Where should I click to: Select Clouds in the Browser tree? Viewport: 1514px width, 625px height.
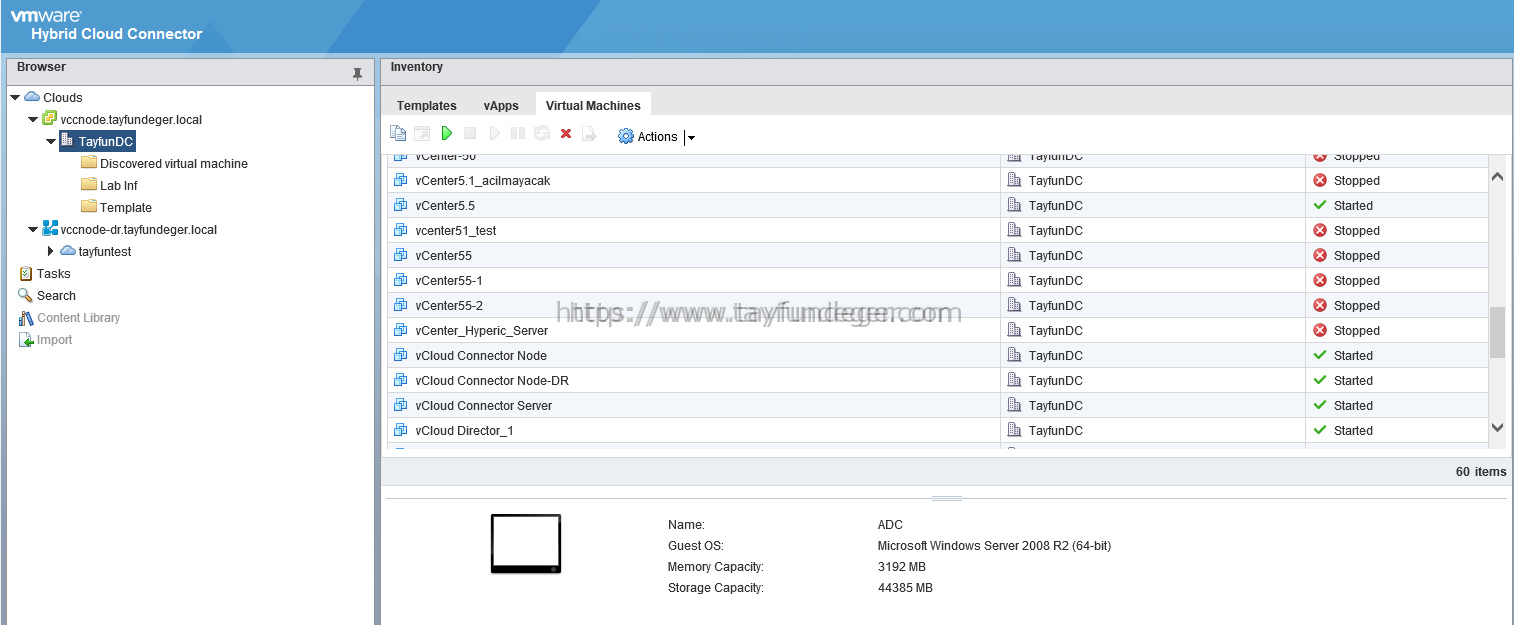63,98
